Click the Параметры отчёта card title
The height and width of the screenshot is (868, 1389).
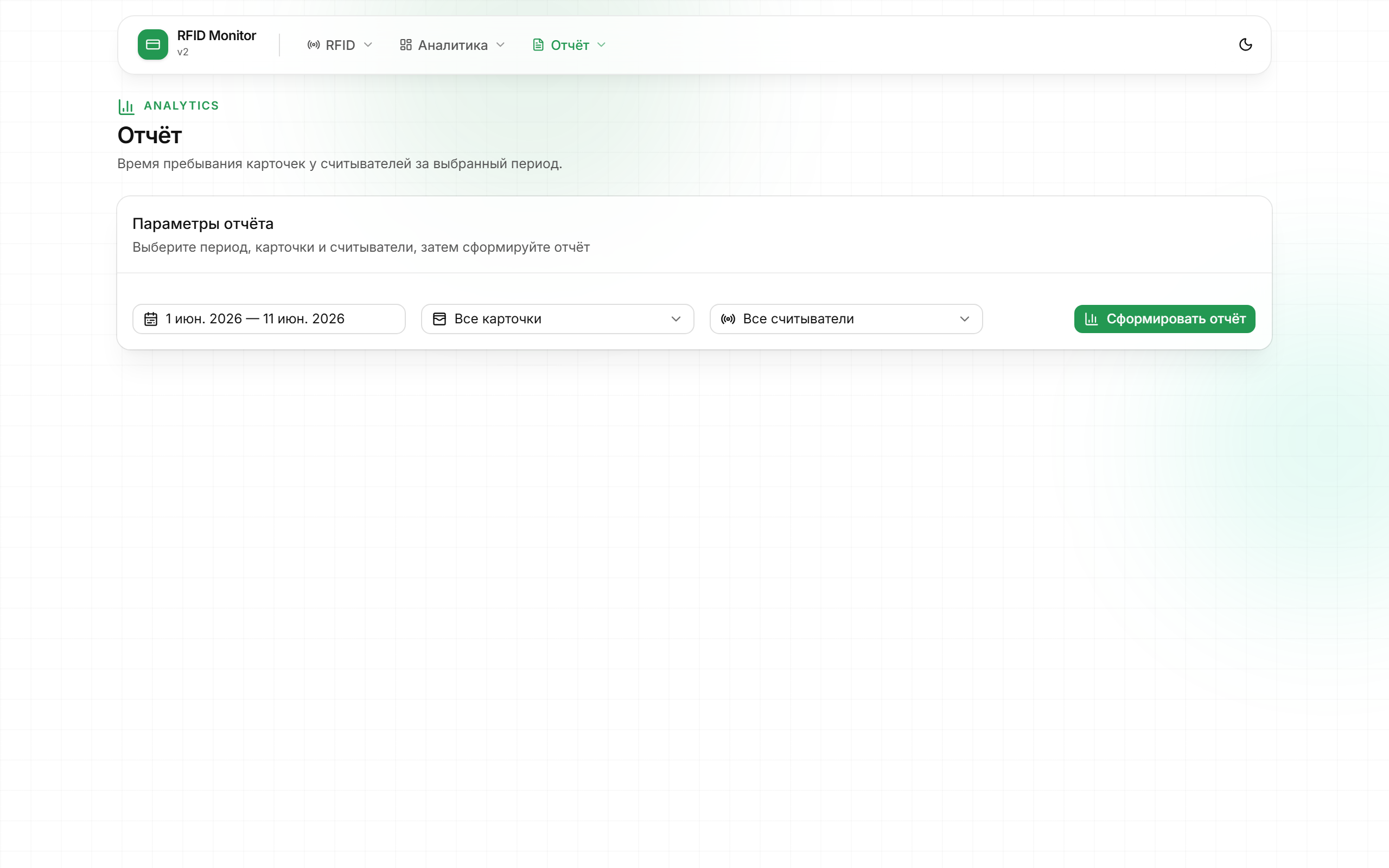point(203,224)
